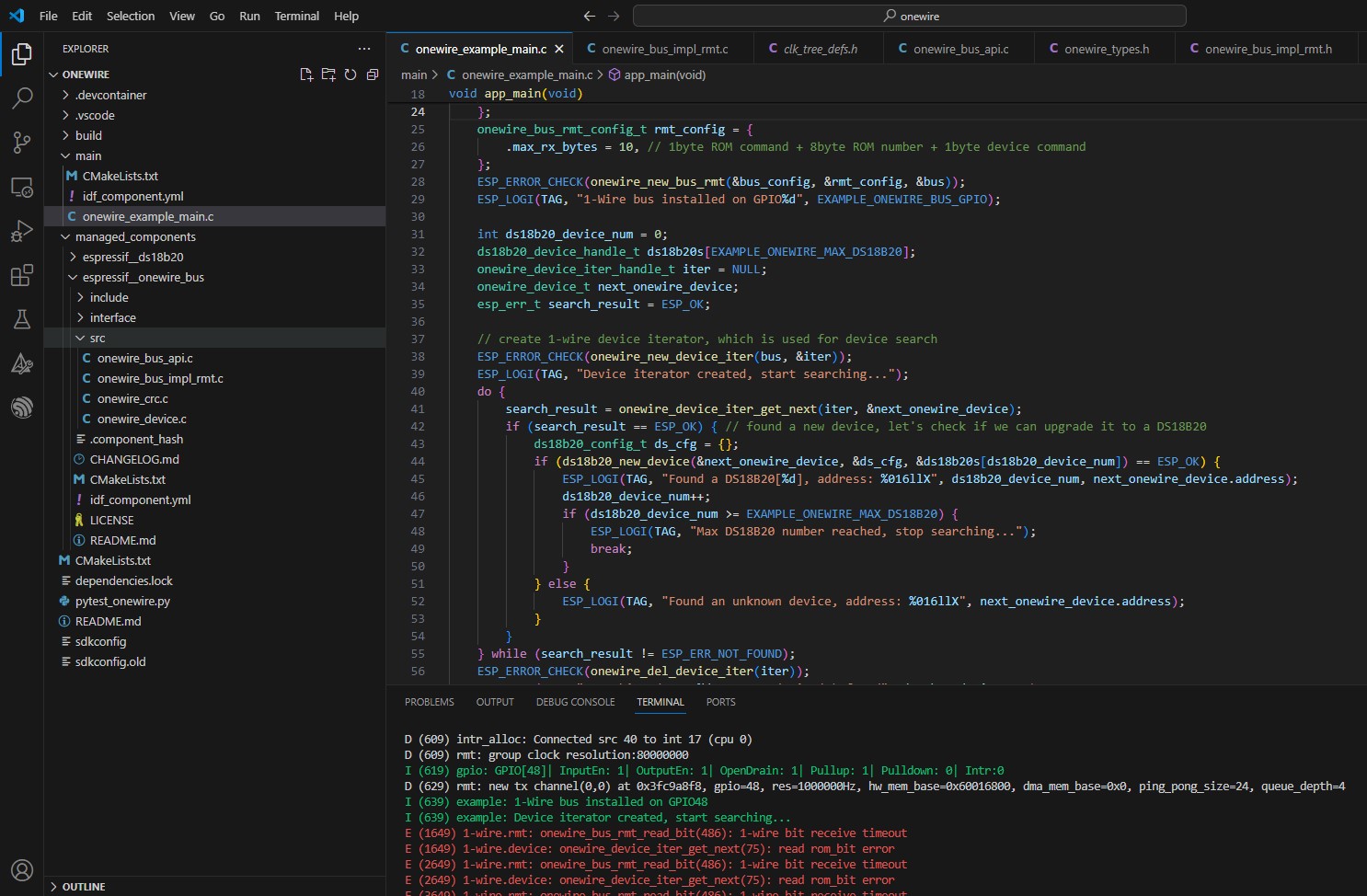Collapse all folders in Explorer icon

(x=373, y=75)
